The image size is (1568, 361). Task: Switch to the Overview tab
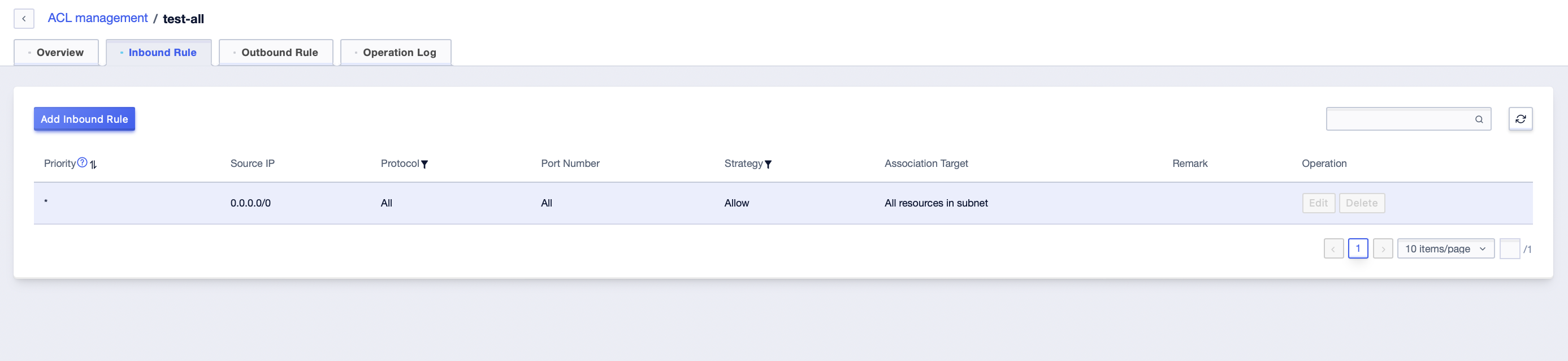(x=56, y=53)
